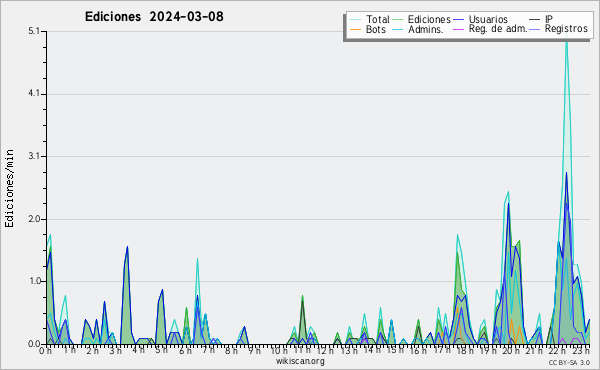Click the 1.0 y-axis value
Viewport: 600px width, 370px height.
(x=34, y=281)
